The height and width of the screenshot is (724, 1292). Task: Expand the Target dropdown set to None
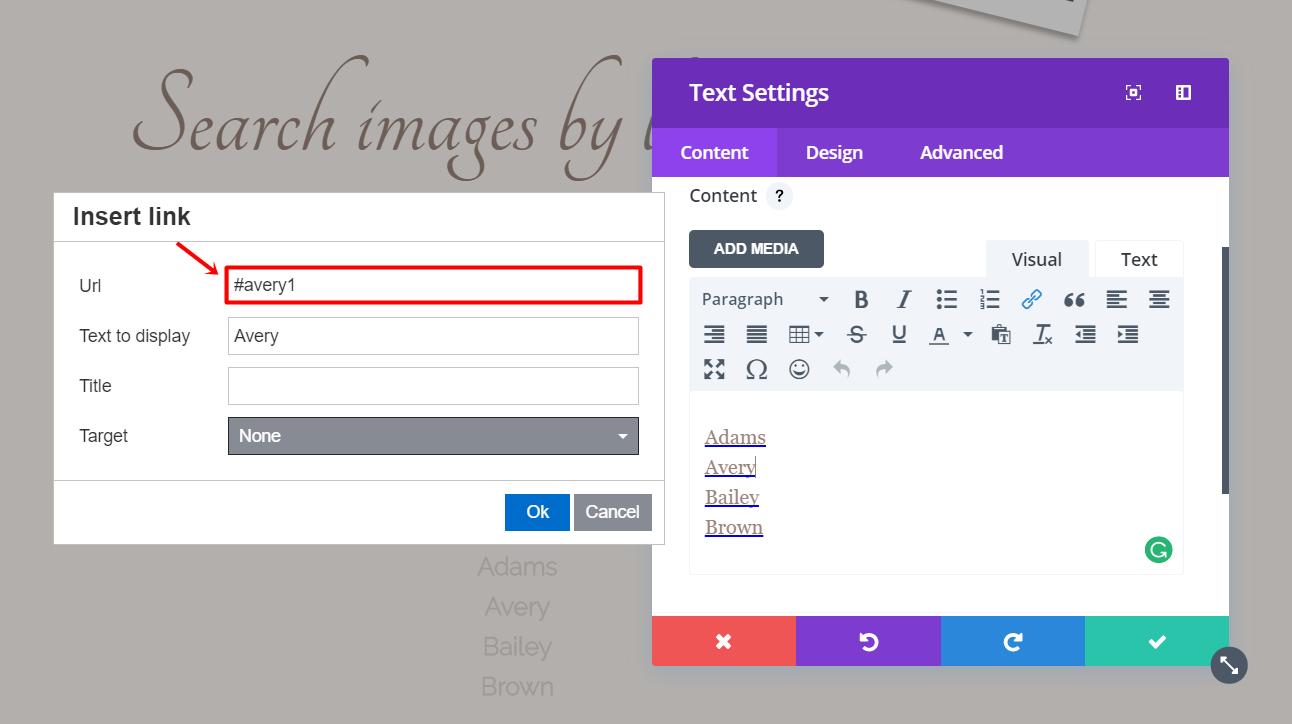pyautogui.click(x=433, y=436)
